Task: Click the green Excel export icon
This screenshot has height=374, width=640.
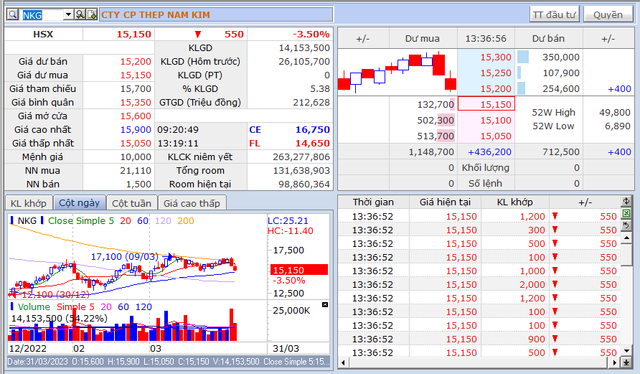Action: coord(626,213)
